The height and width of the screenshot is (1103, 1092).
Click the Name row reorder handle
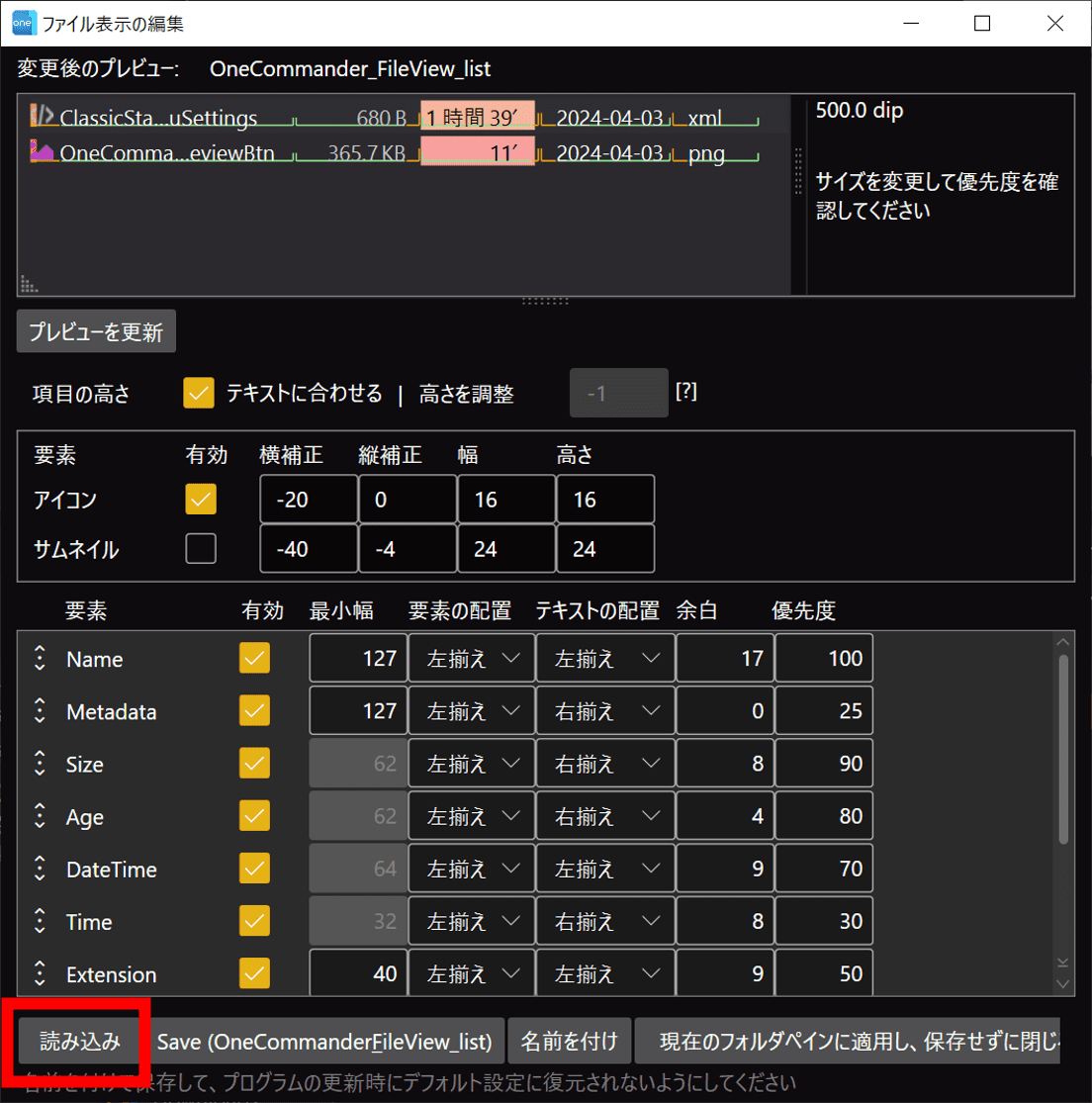click(x=41, y=659)
